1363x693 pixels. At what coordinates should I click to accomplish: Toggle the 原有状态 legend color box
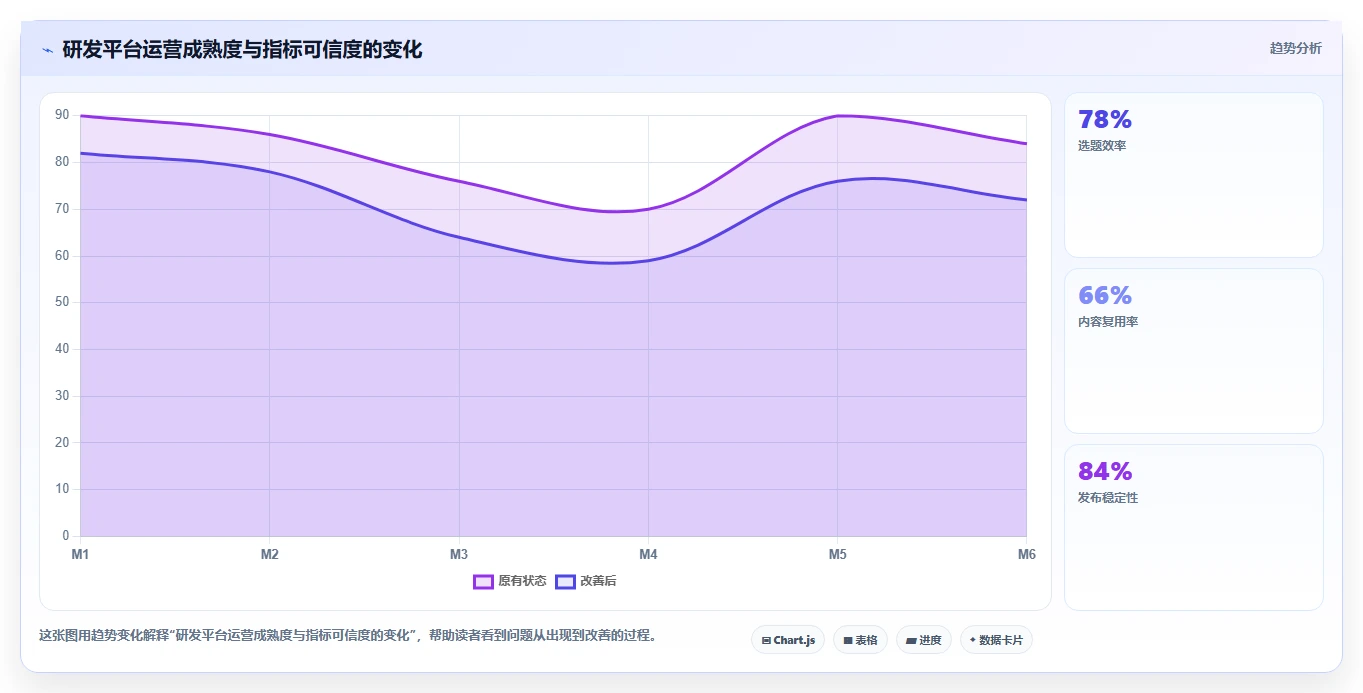pyautogui.click(x=483, y=581)
